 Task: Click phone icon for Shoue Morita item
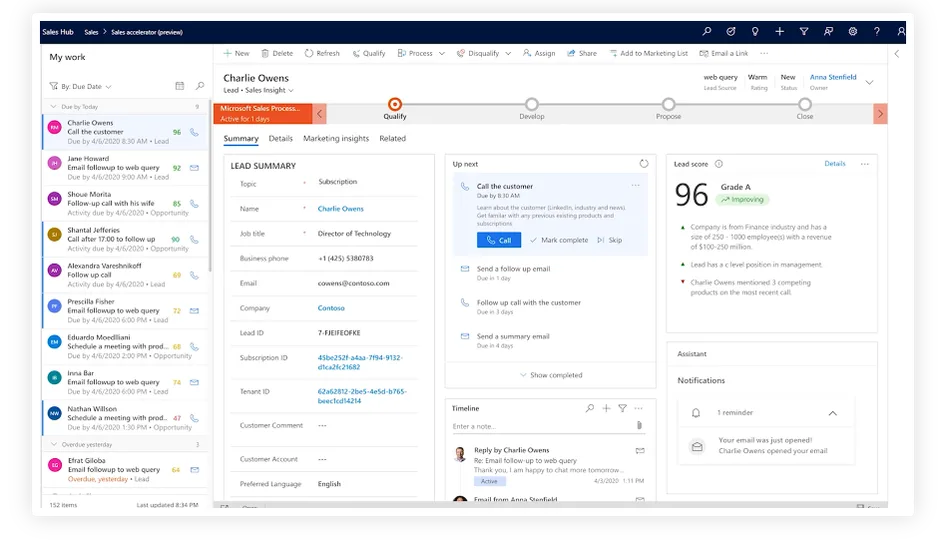194,204
